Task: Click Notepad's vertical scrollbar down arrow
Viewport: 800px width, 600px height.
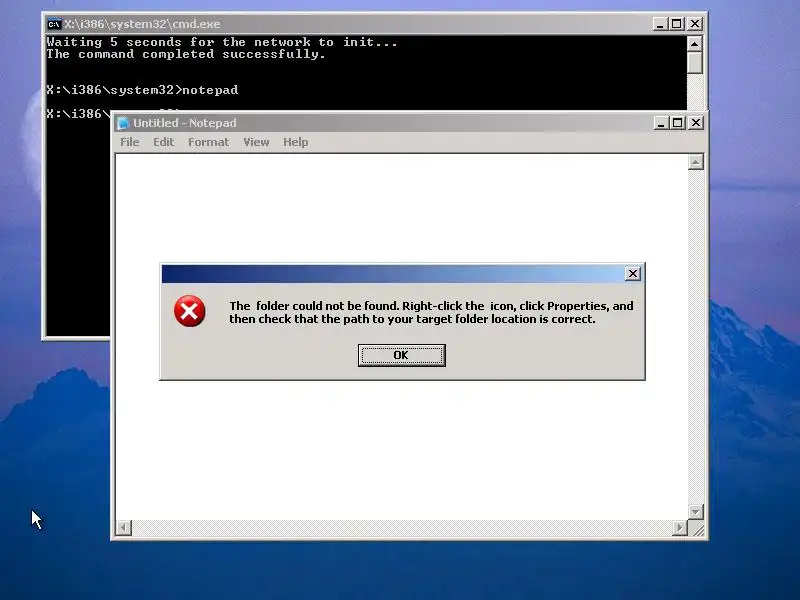Action: point(696,511)
